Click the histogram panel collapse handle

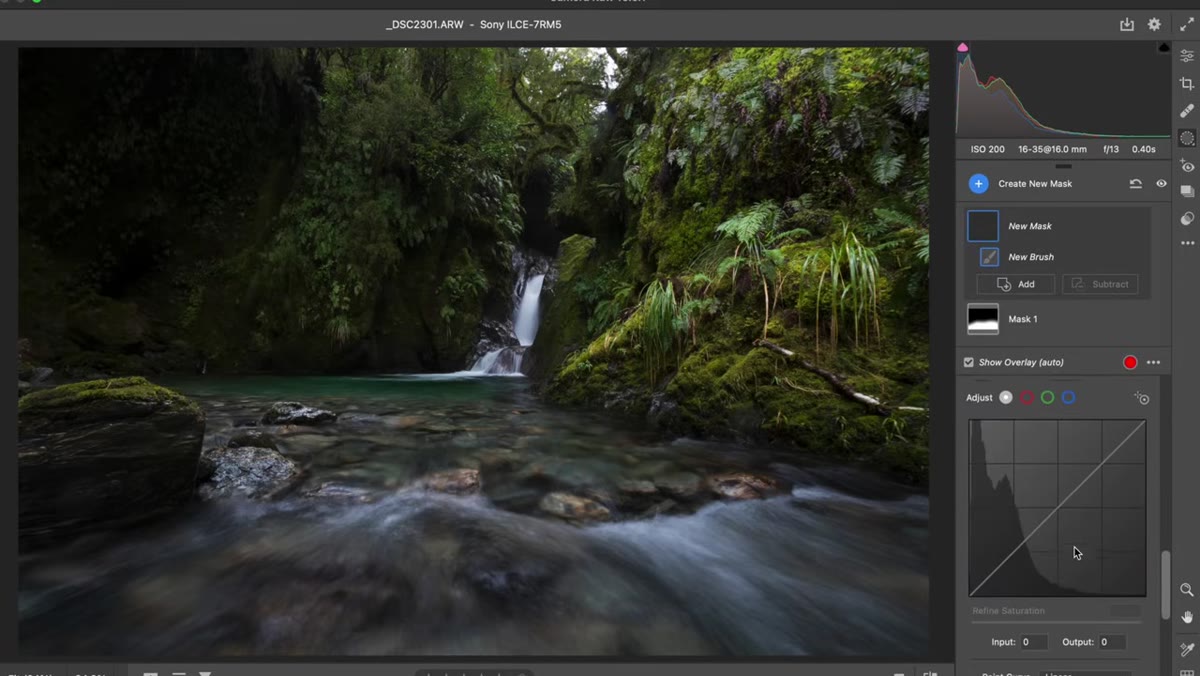click(1063, 166)
